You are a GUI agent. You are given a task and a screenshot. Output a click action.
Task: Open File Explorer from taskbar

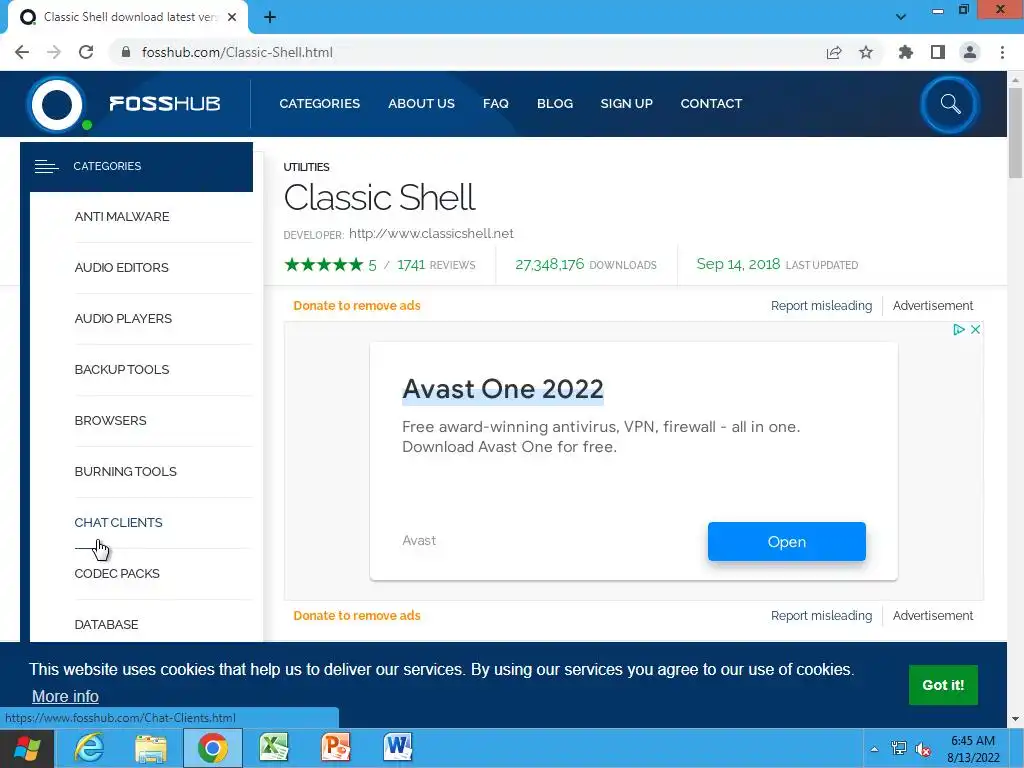[x=151, y=748]
